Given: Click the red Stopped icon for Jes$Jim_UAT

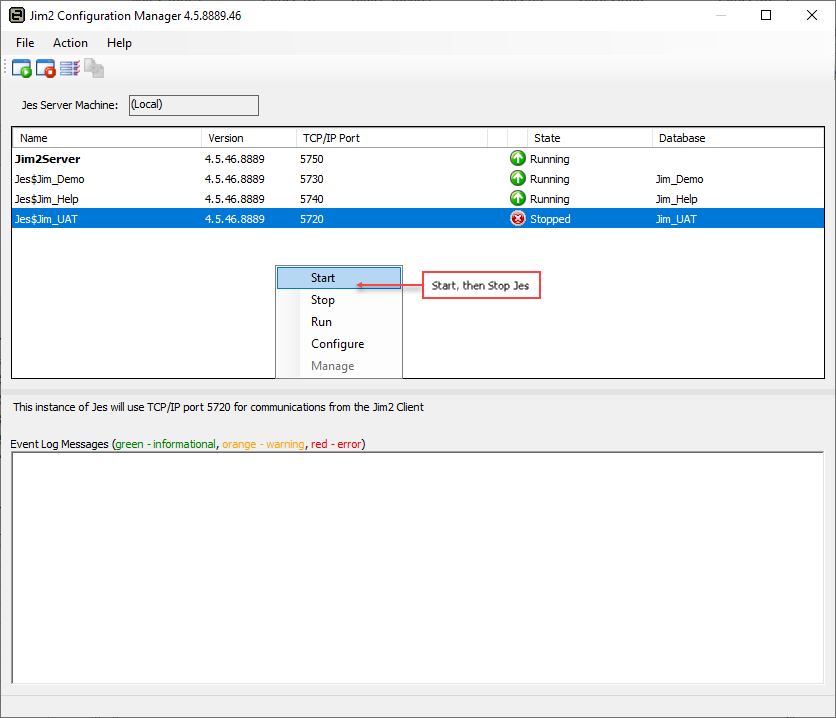Looking at the screenshot, I should [x=518, y=219].
